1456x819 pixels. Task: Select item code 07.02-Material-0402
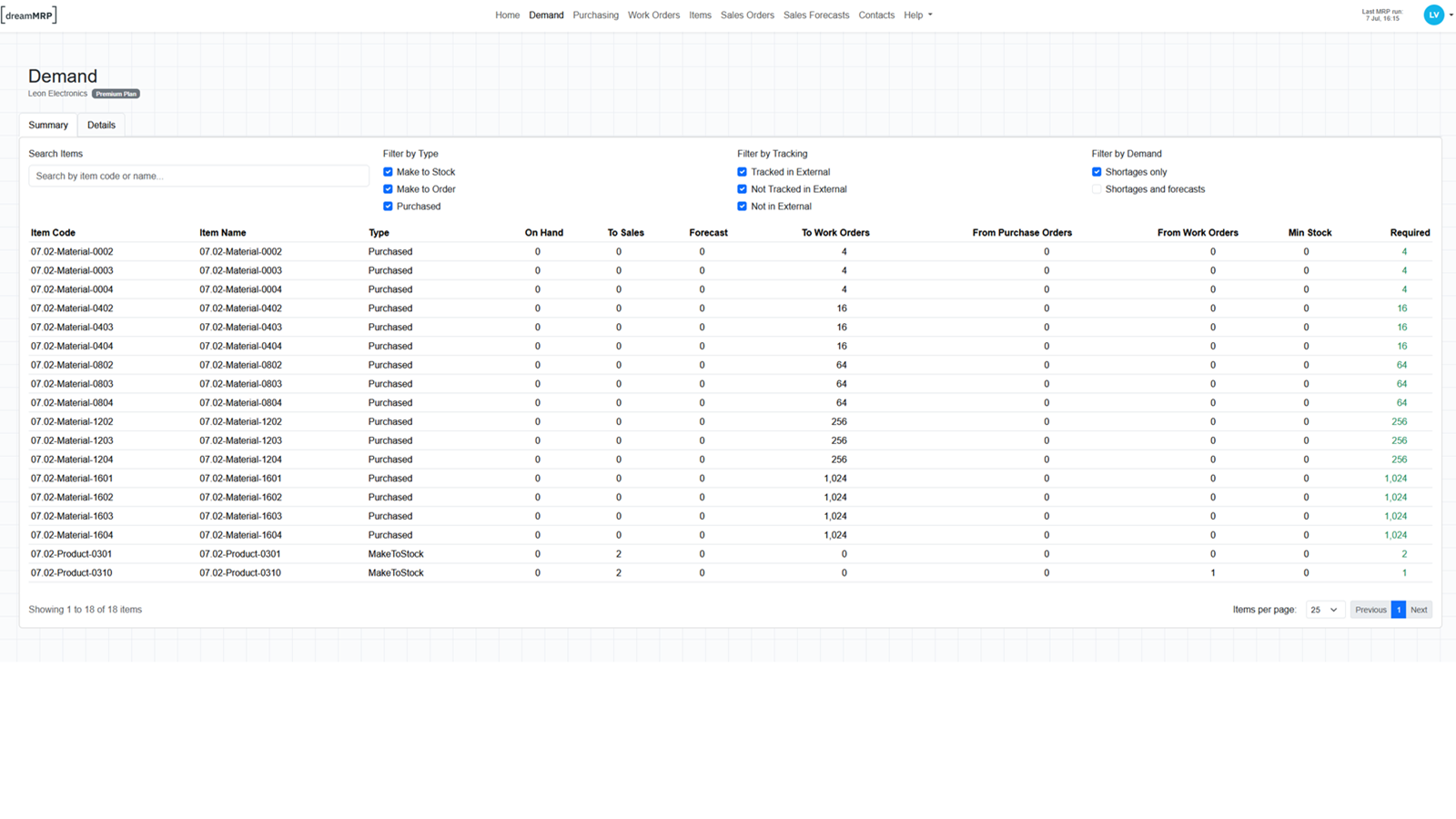[72, 308]
